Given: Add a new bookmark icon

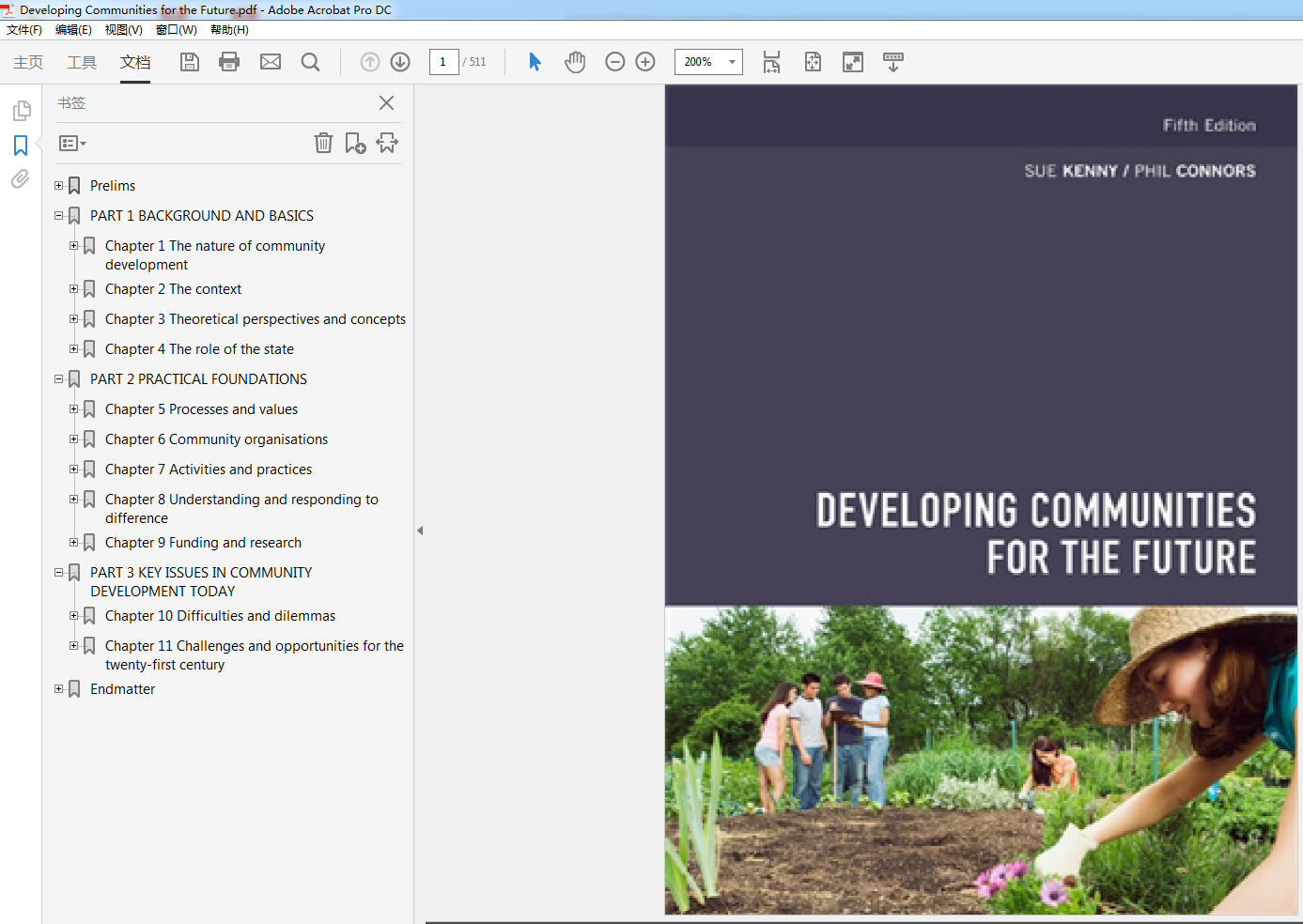Looking at the screenshot, I should point(355,143).
